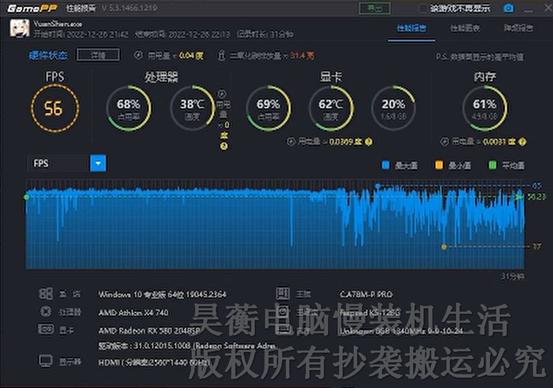Click the 56.23 average value label

536,196
